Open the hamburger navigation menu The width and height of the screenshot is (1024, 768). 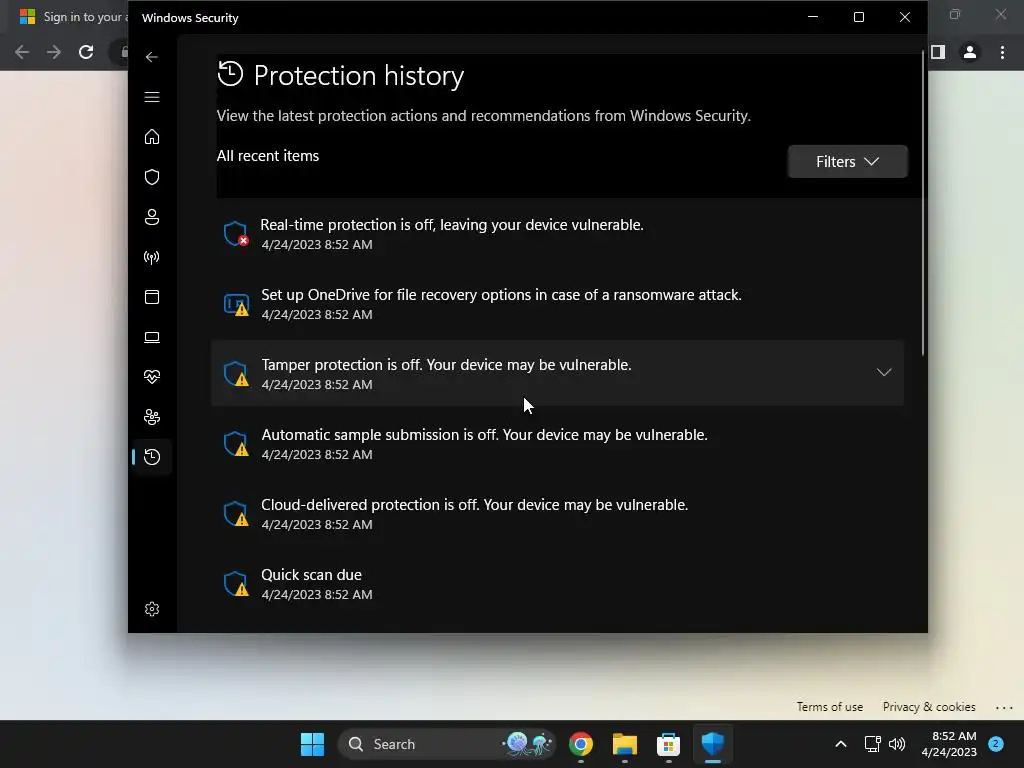[x=152, y=97]
